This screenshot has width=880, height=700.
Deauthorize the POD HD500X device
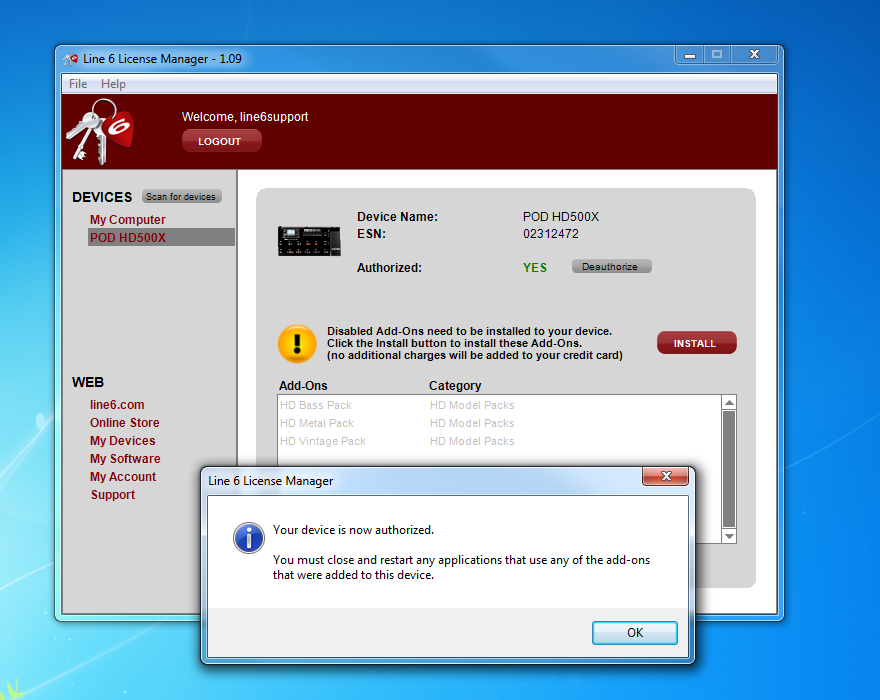pos(611,267)
